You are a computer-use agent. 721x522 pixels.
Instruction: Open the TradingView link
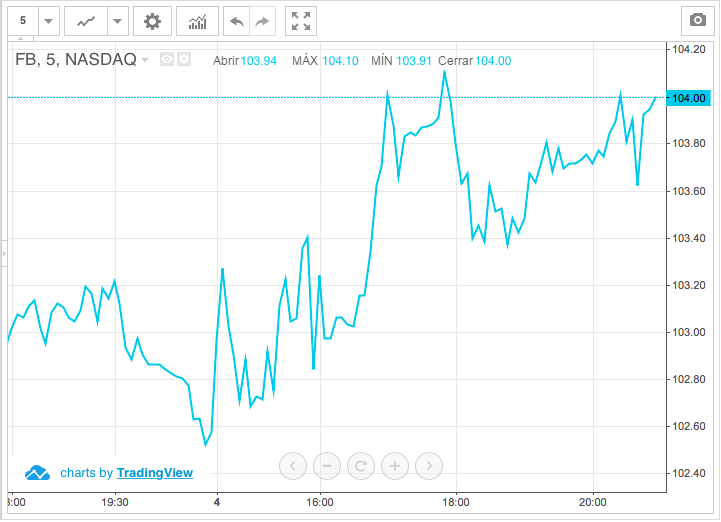[x=154, y=473]
